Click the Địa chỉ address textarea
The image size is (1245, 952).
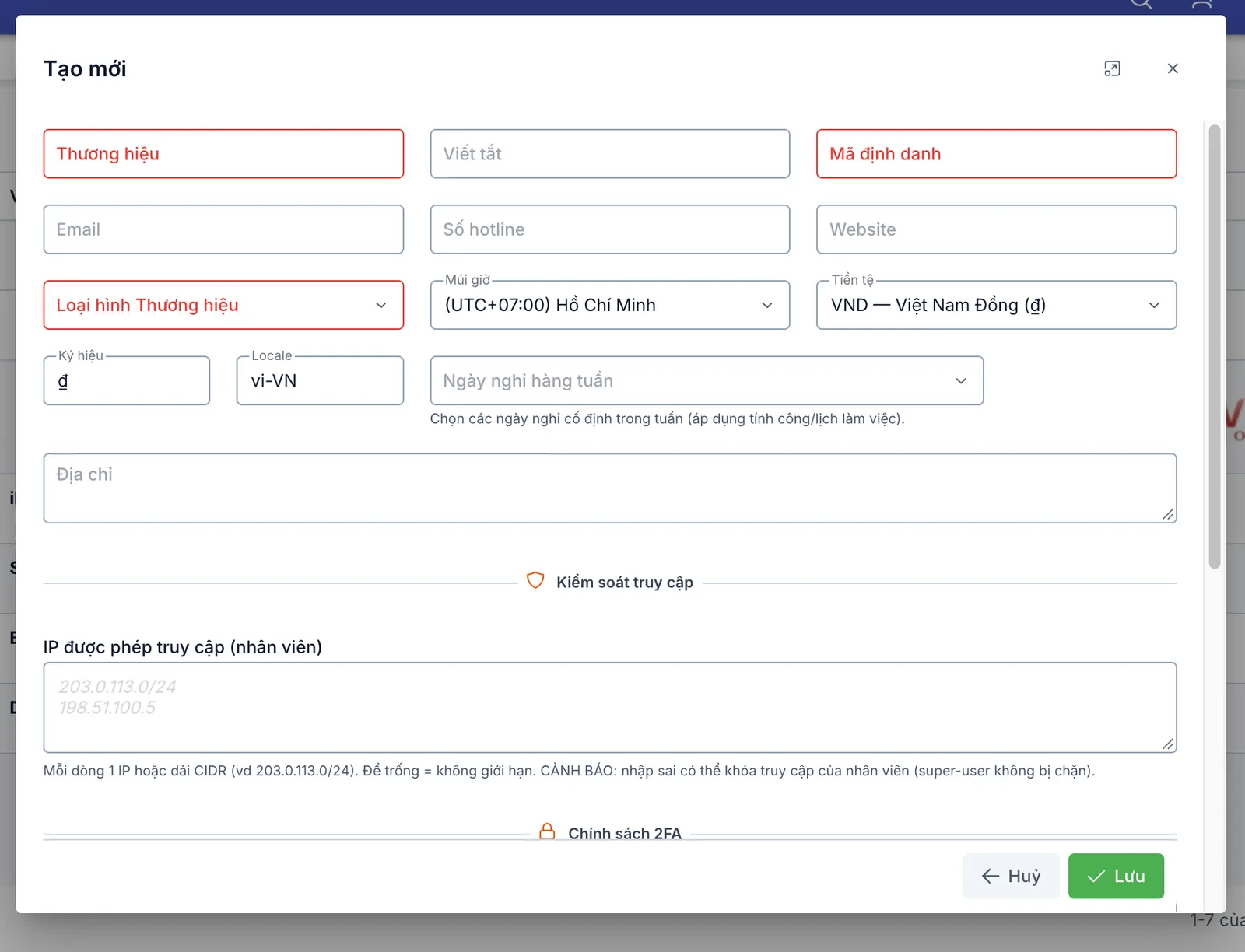click(610, 488)
